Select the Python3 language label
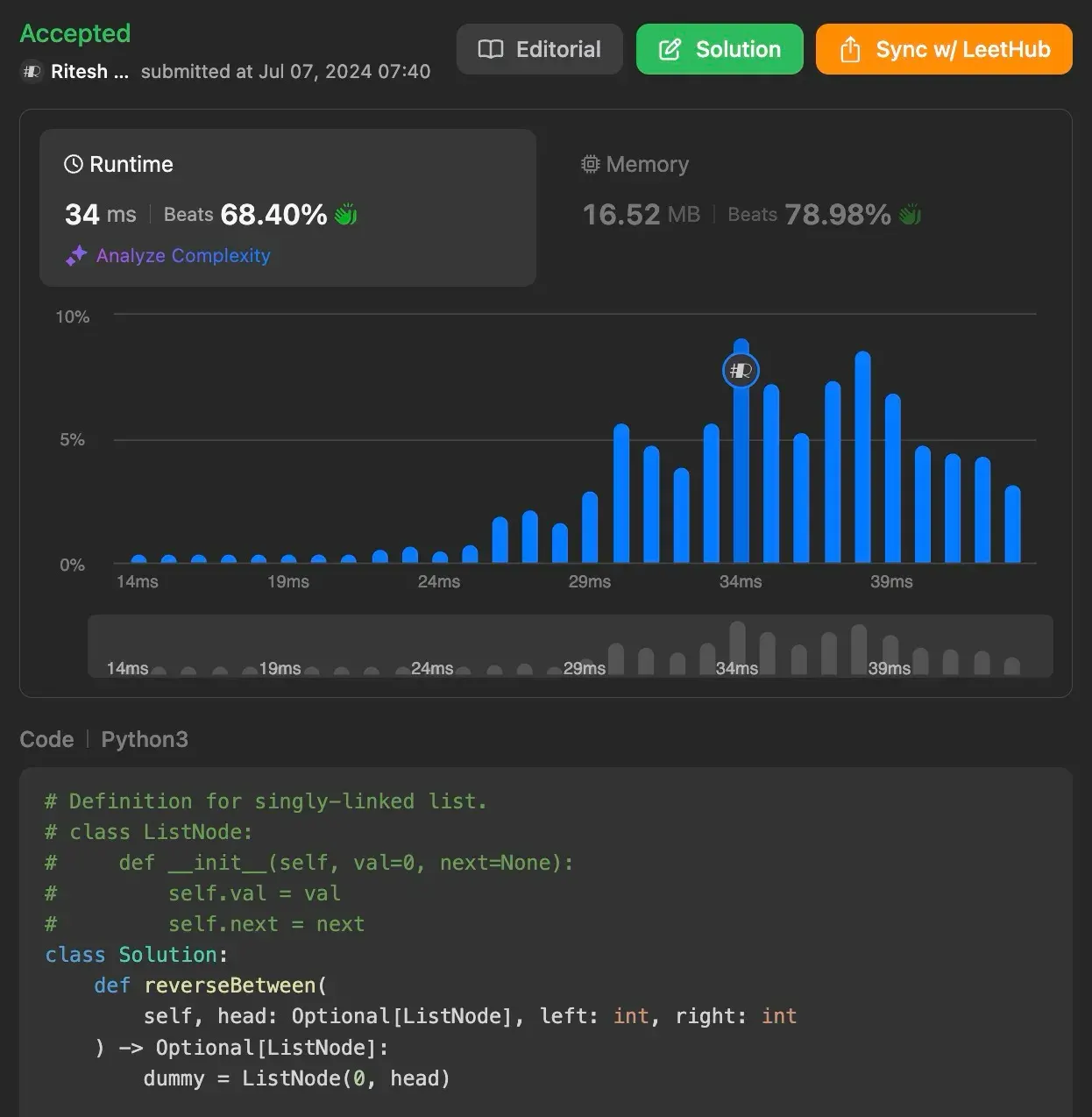The height and width of the screenshot is (1117, 1092). tap(144, 738)
